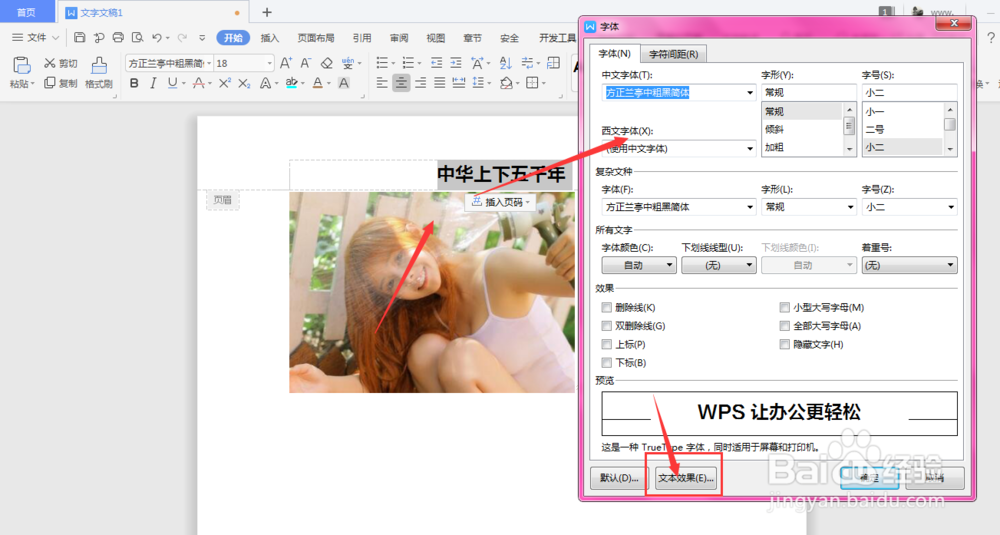
Task: Click the font color A icon
Action: 318,83
